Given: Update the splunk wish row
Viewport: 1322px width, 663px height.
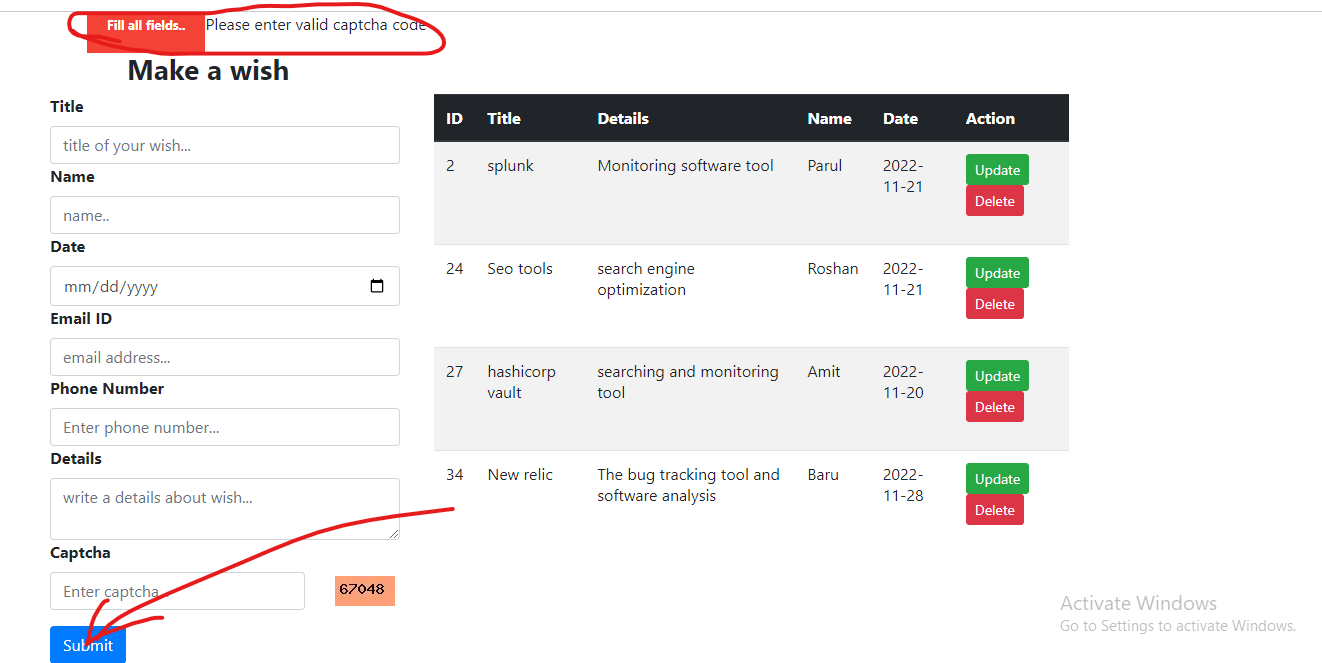Looking at the screenshot, I should 996,170.
